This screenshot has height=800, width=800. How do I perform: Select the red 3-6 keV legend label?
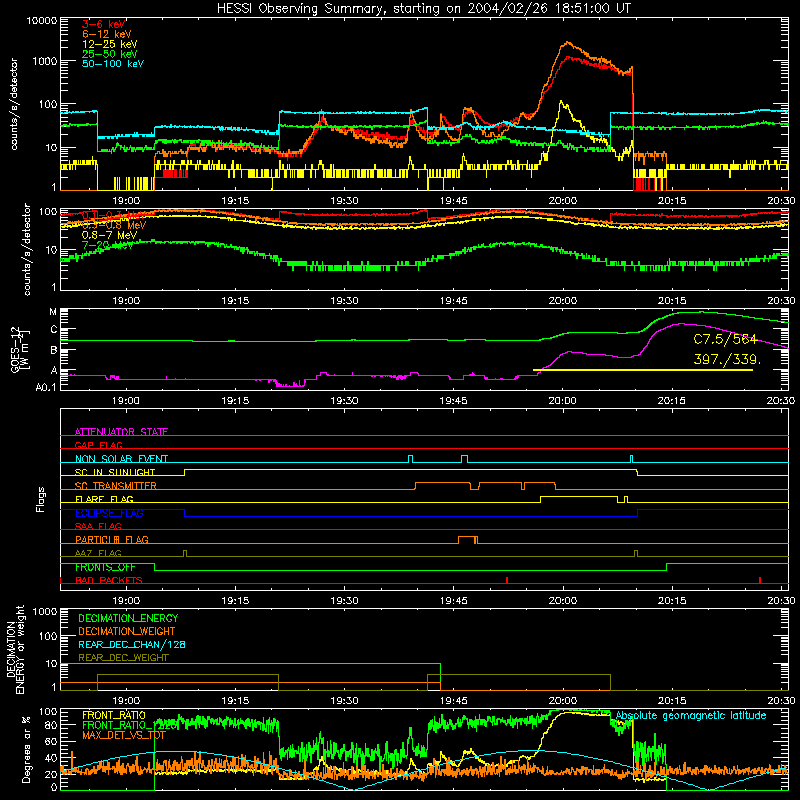tap(103, 24)
